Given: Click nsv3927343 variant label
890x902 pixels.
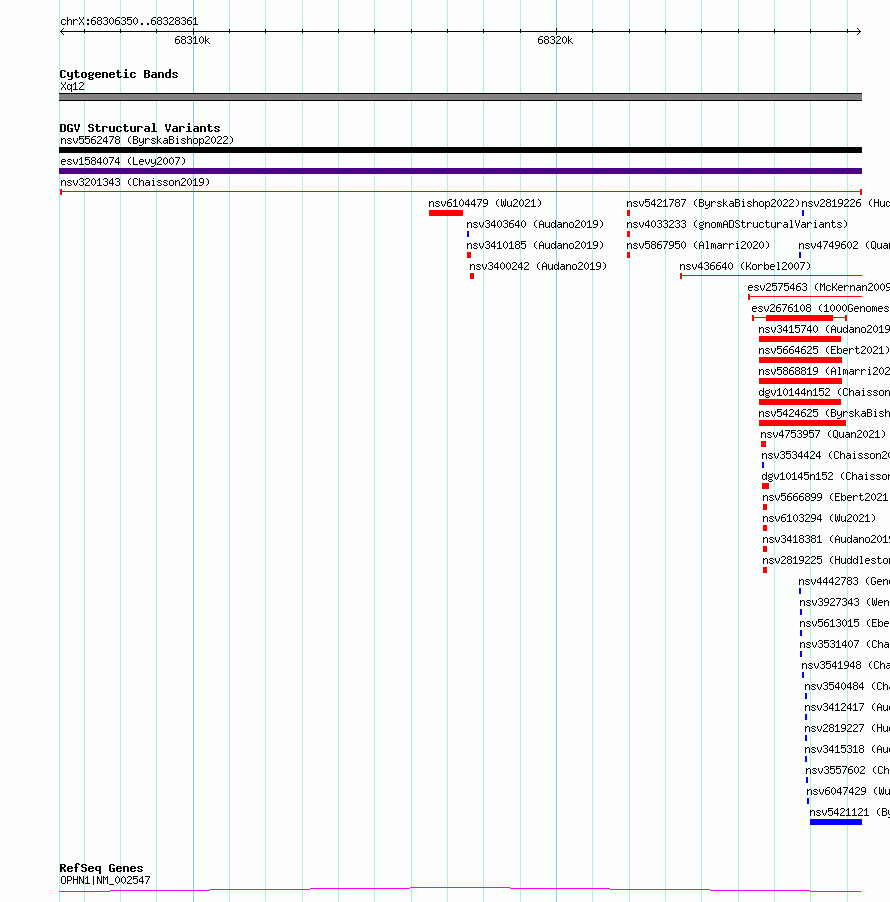Looking at the screenshot, I should (845, 602).
